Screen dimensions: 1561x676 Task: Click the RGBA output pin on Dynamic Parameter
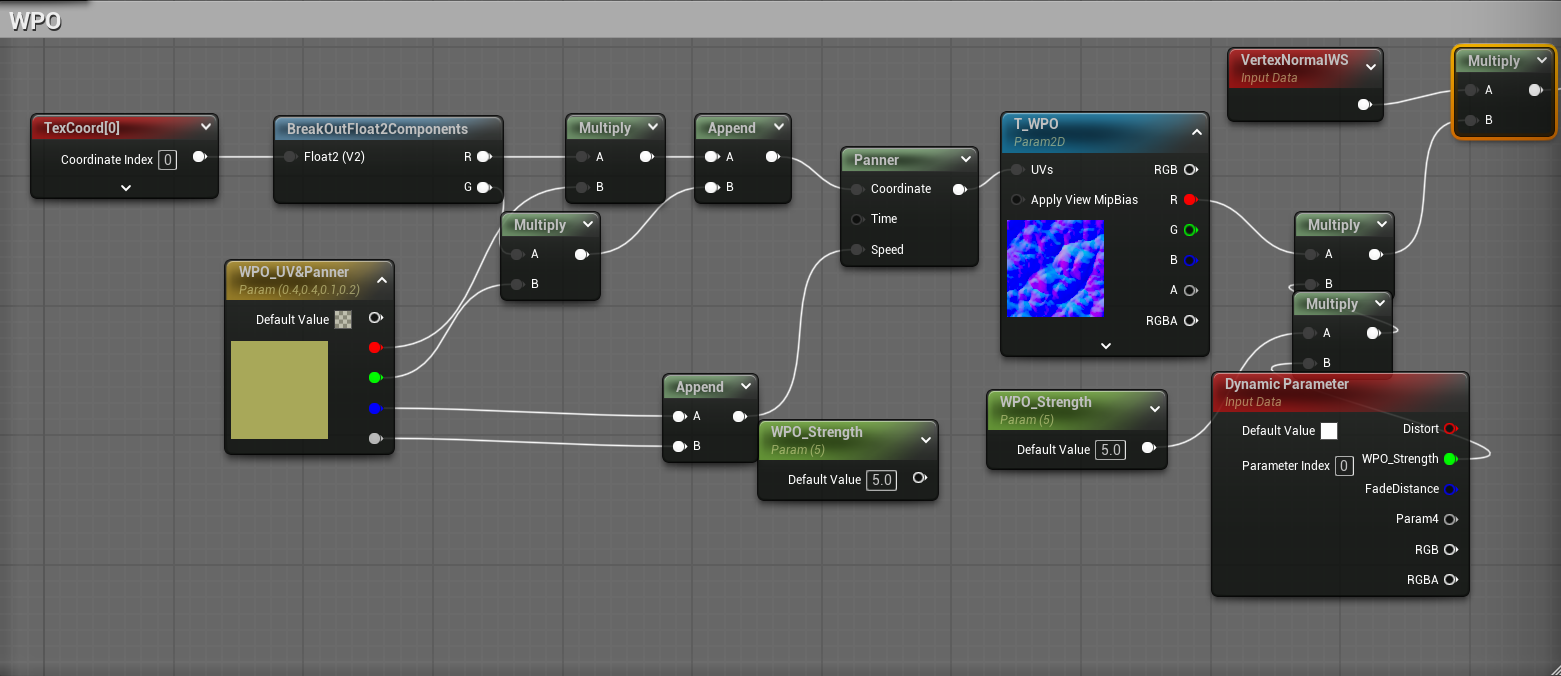click(x=1450, y=579)
